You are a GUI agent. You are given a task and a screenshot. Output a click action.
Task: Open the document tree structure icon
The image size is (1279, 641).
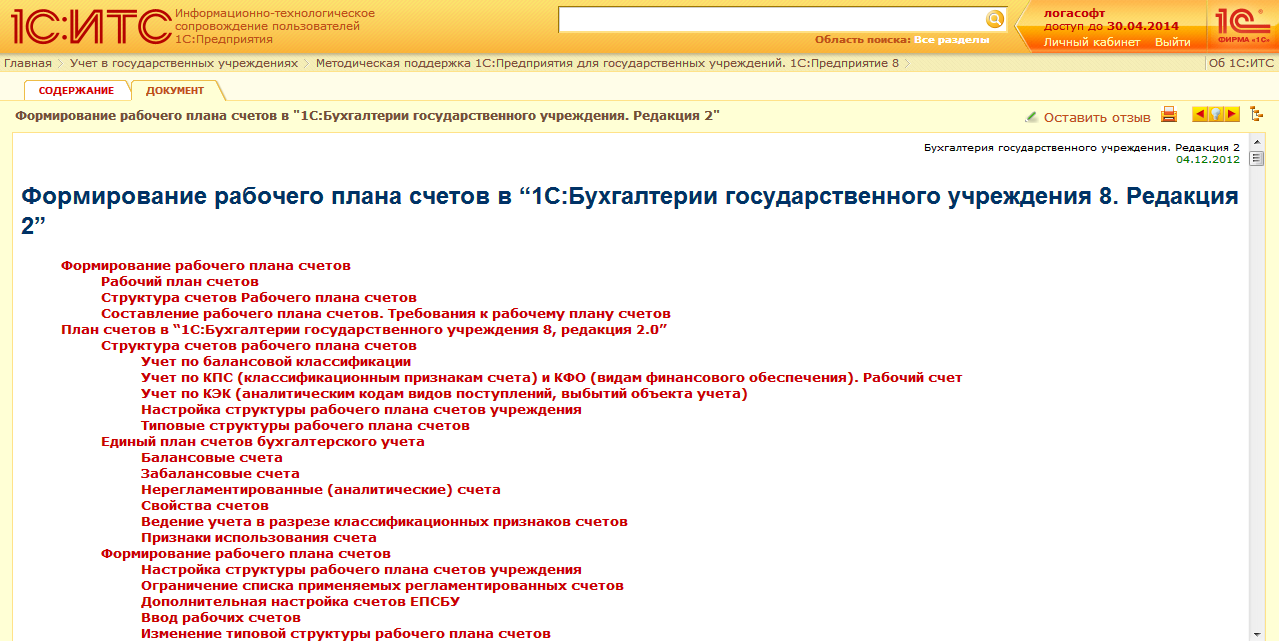point(1257,115)
